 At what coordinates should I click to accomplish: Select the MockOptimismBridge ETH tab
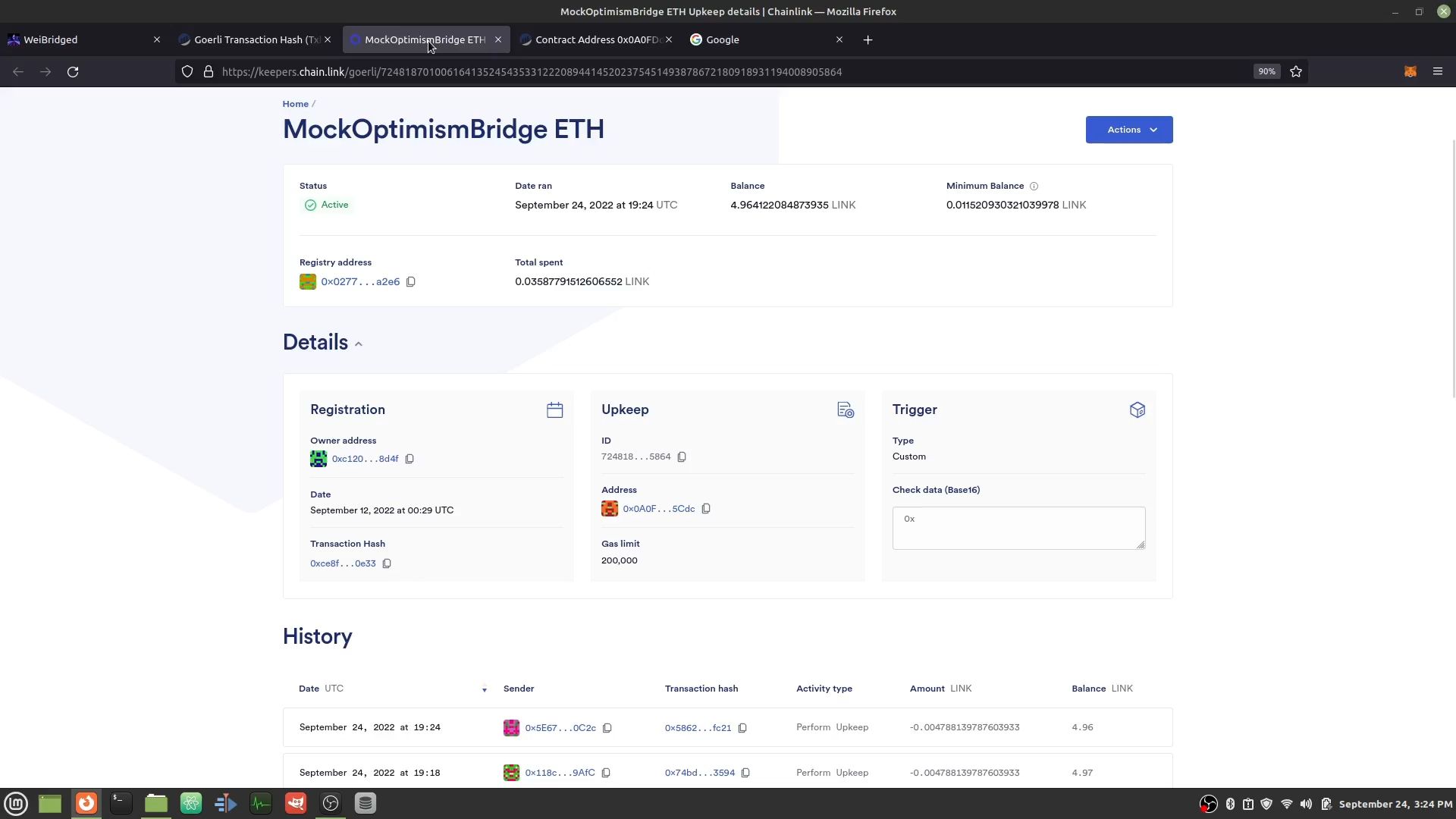426,39
